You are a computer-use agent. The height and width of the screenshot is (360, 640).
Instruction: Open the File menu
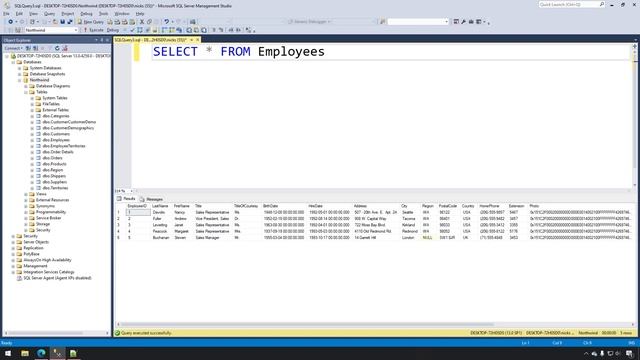click(6, 13)
